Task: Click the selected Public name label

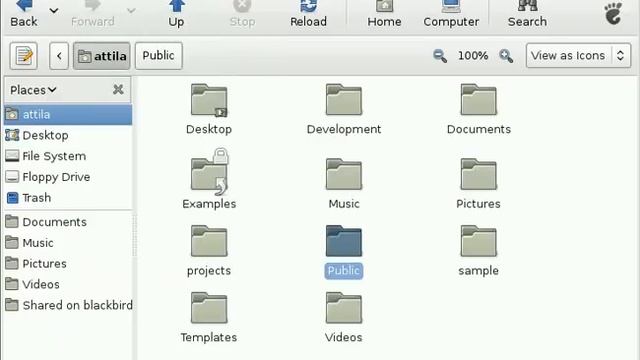Action: coord(344,271)
